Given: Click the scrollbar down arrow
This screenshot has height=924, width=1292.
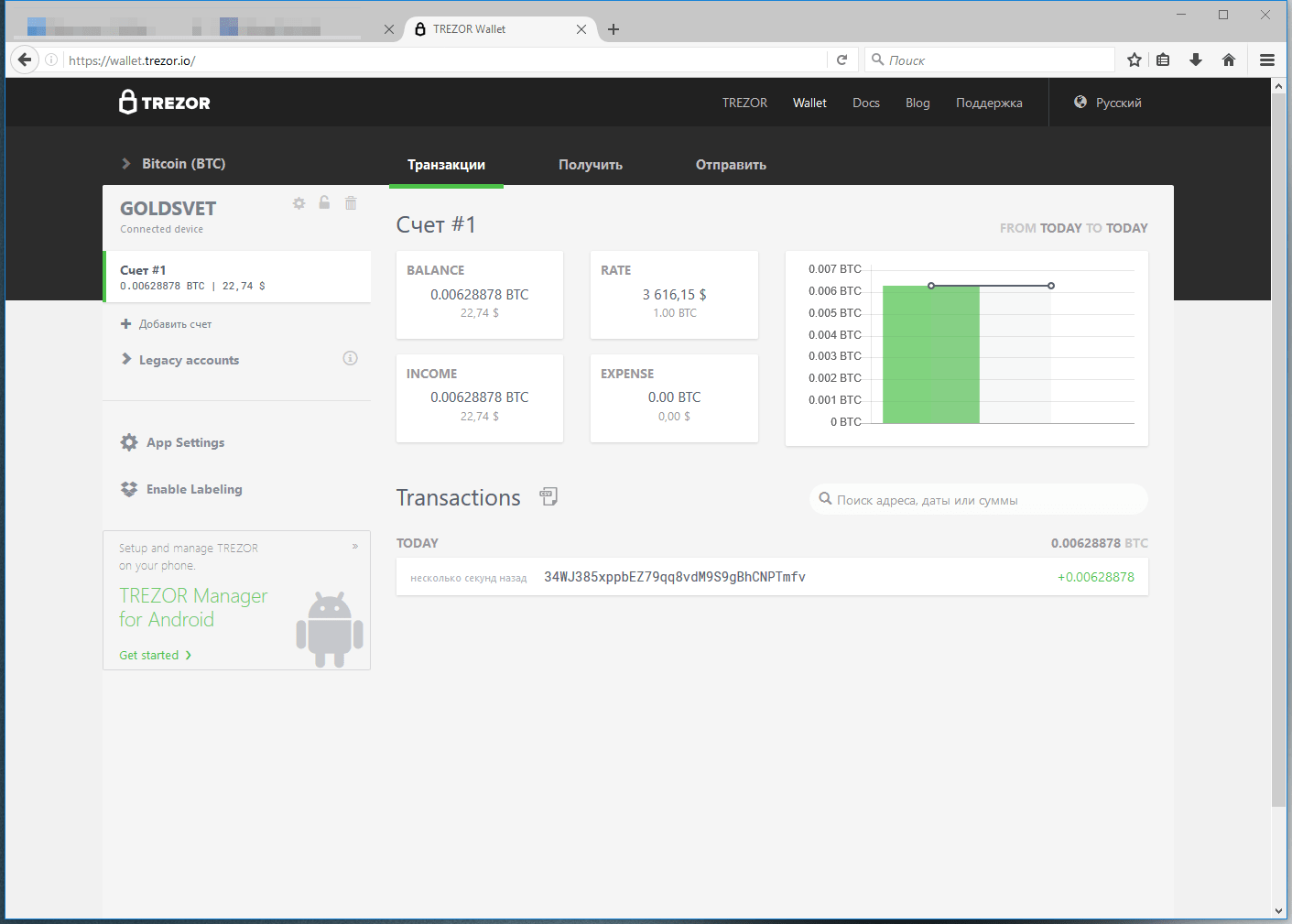Looking at the screenshot, I should tap(1278, 911).
